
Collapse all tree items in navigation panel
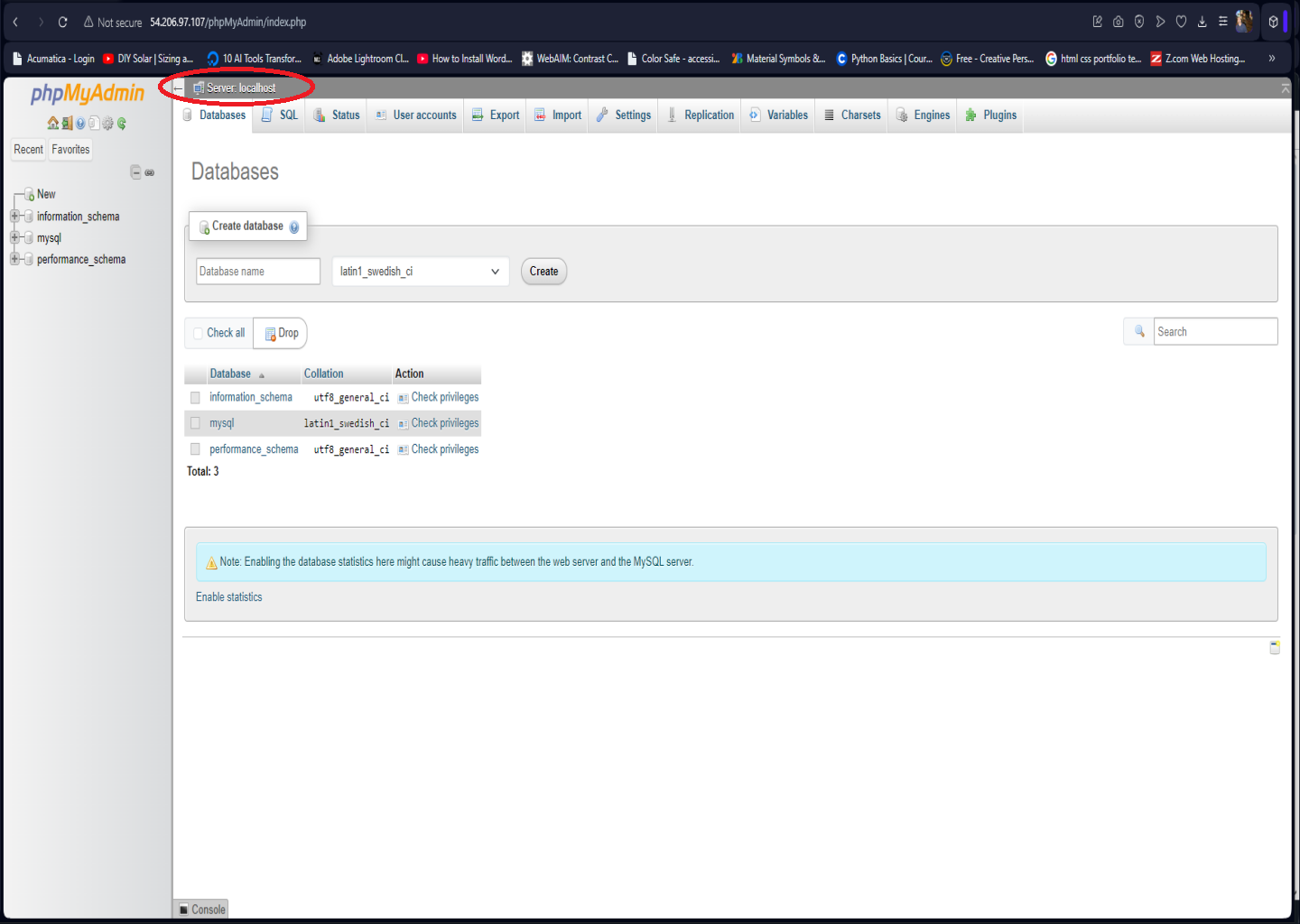(135, 172)
